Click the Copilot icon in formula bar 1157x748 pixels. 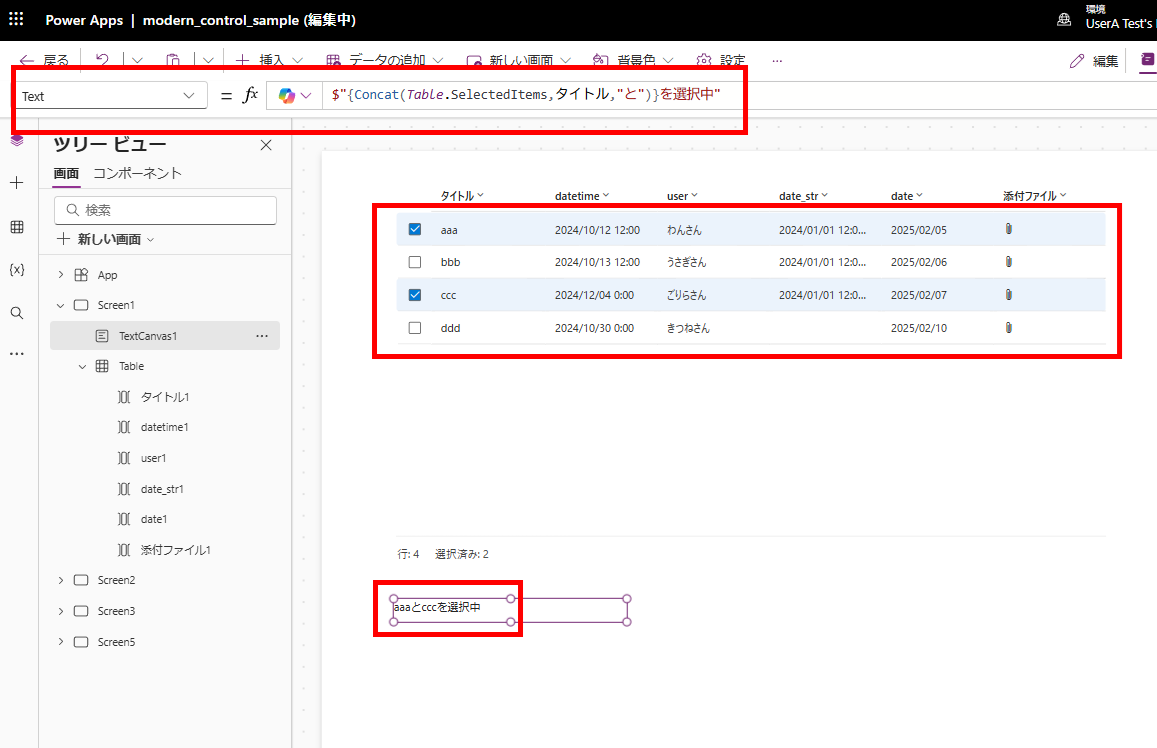[x=287, y=95]
